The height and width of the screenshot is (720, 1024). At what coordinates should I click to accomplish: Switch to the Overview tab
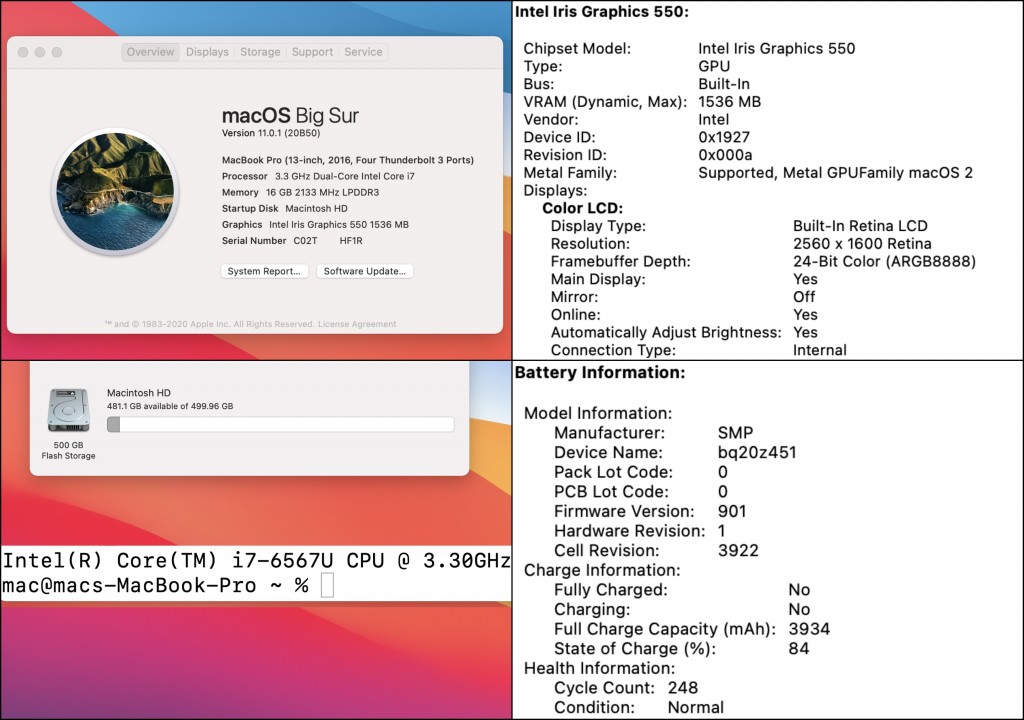coord(150,52)
